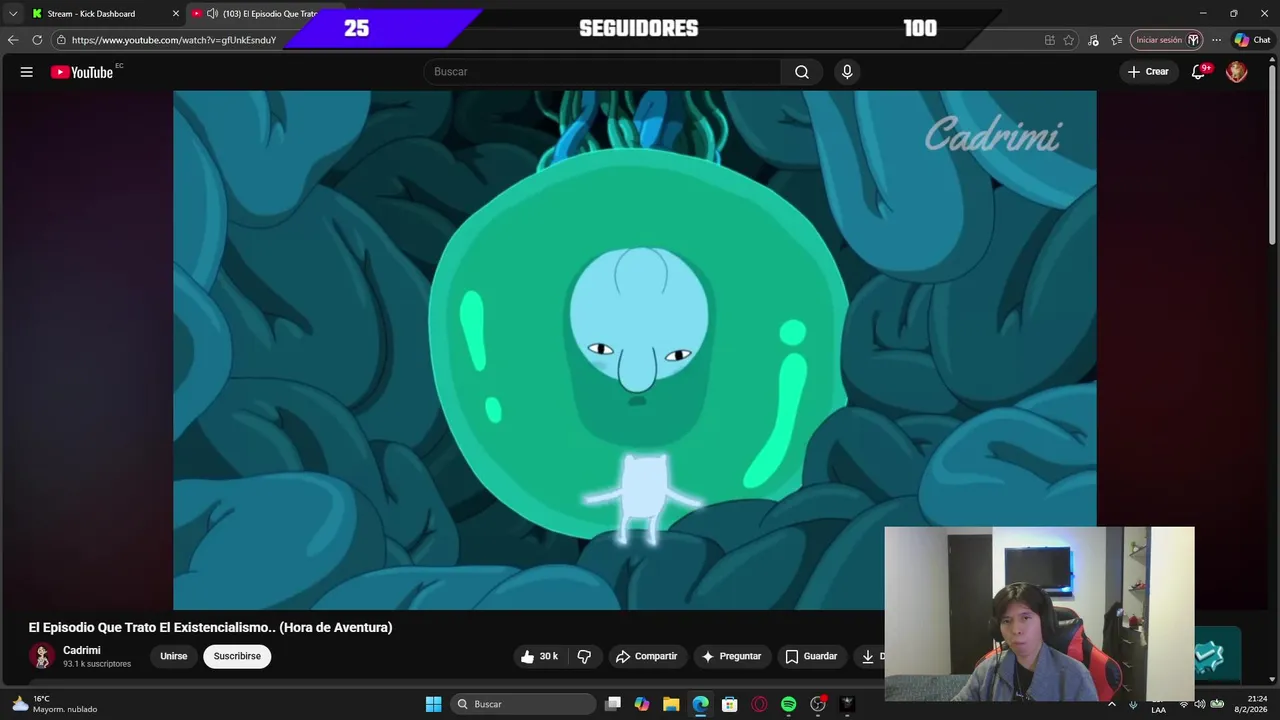The image size is (1280, 720).
Task: Reload the page with the refresh icon
Action: (x=37, y=40)
